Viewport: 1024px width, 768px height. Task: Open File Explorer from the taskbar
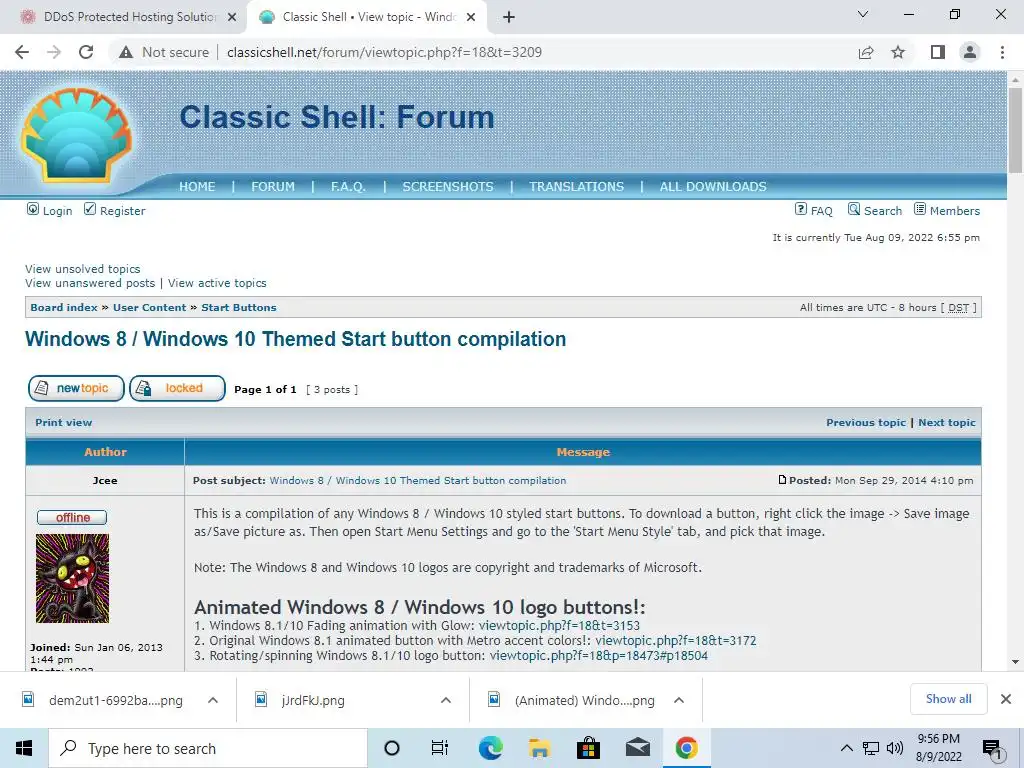click(x=539, y=748)
